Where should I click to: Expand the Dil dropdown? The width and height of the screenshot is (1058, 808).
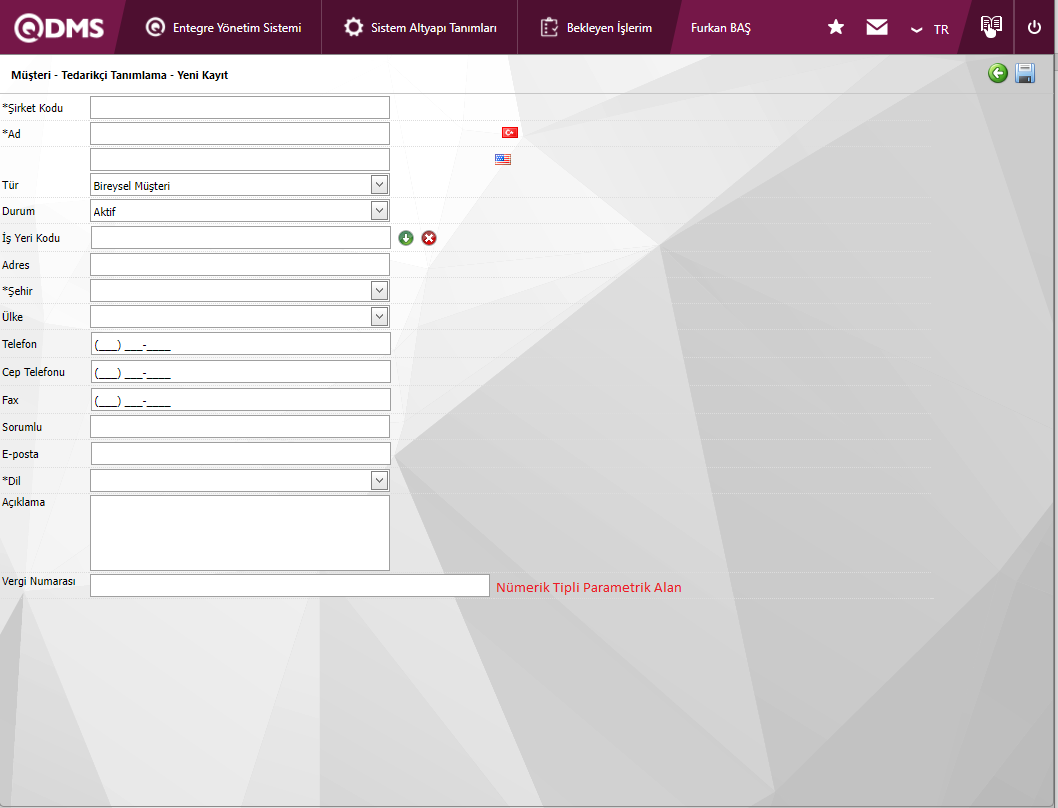pyautogui.click(x=379, y=480)
